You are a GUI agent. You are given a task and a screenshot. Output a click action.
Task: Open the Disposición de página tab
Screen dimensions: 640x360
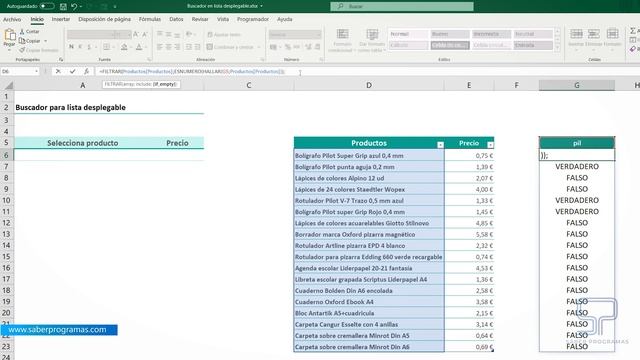[104, 19]
